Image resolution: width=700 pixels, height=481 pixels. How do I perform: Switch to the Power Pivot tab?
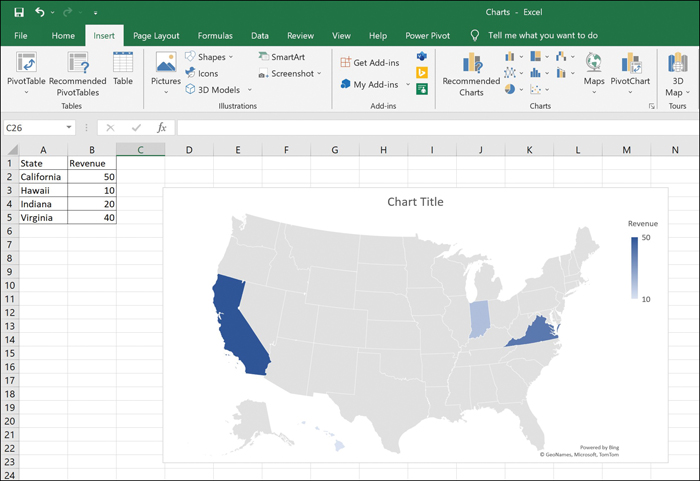coord(427,36)
